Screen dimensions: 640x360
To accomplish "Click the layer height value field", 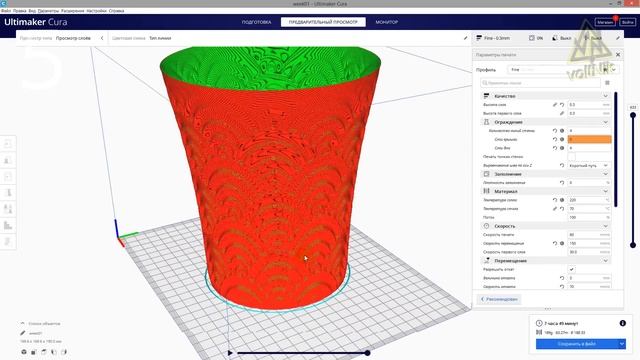I will click(589, 105).
